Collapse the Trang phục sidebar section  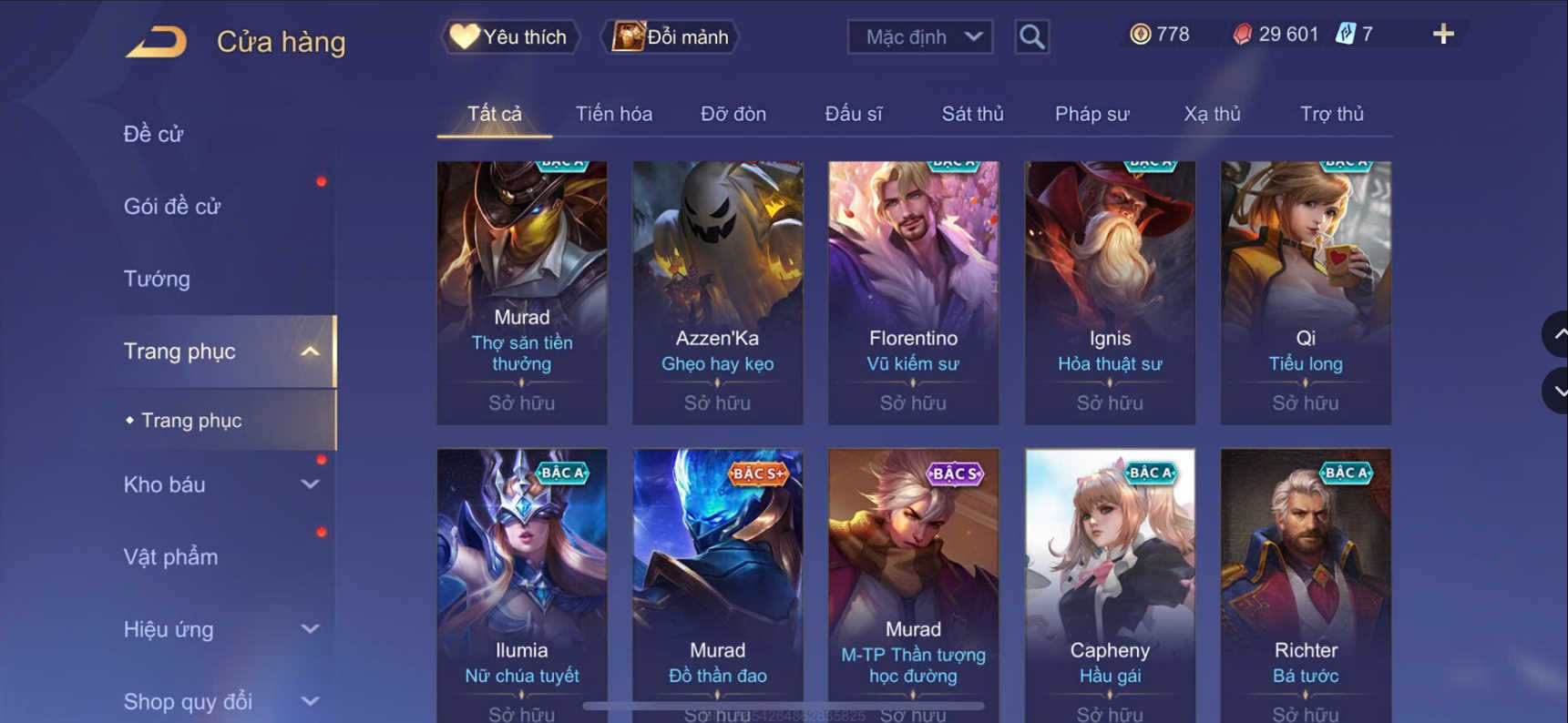pyautogui.click(x=310, y=351)
